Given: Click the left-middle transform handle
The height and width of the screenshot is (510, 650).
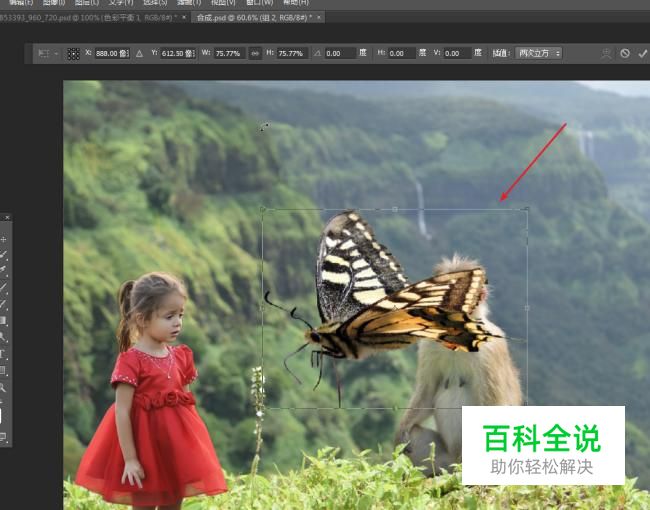Looking at the screenshot, I should tap(262, 308).
